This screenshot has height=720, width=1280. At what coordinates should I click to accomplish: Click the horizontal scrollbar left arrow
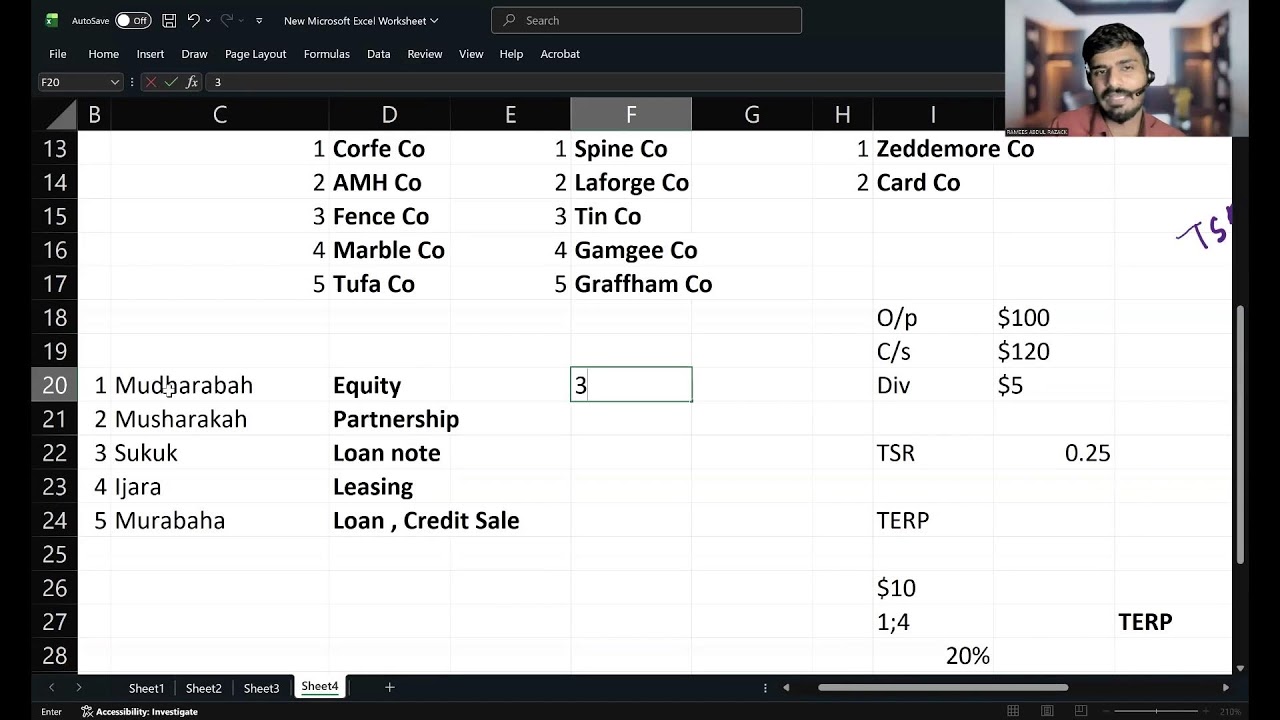point(786,687)
